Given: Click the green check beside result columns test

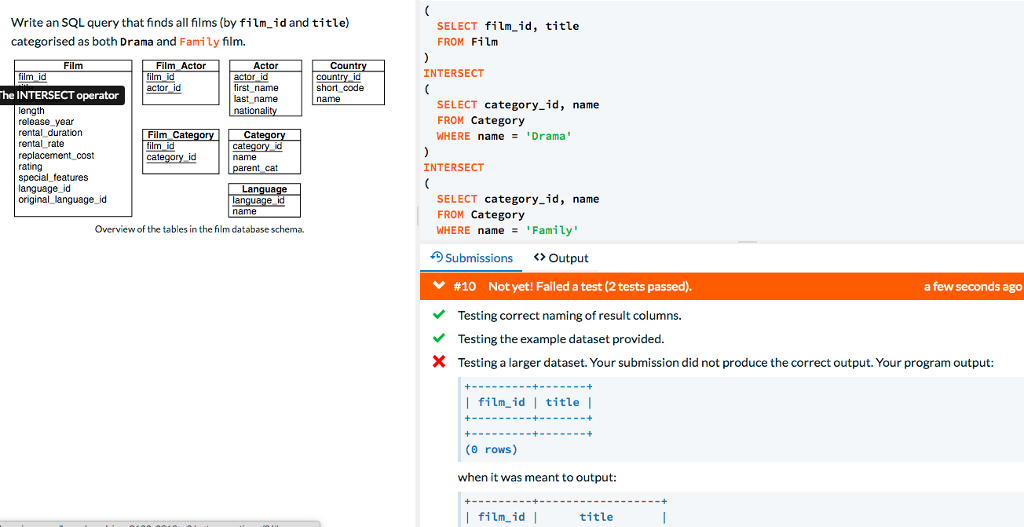Looking at the screenshot, I should point(438,316).
